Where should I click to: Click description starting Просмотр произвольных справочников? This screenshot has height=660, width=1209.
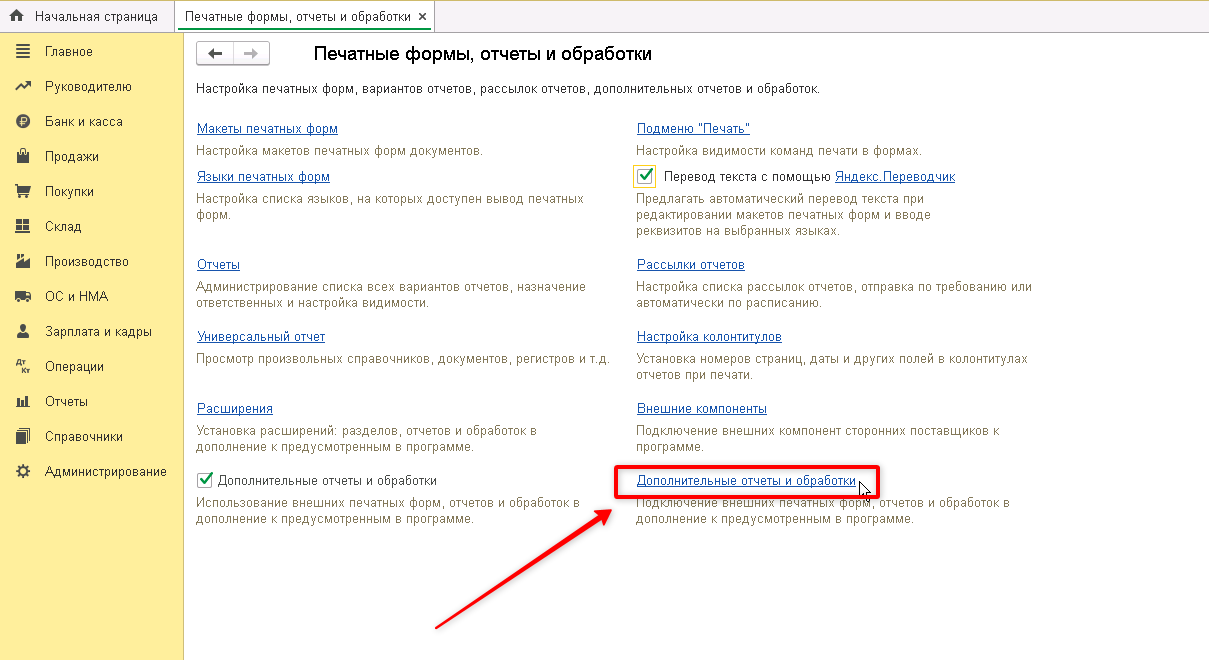point(403,359)
